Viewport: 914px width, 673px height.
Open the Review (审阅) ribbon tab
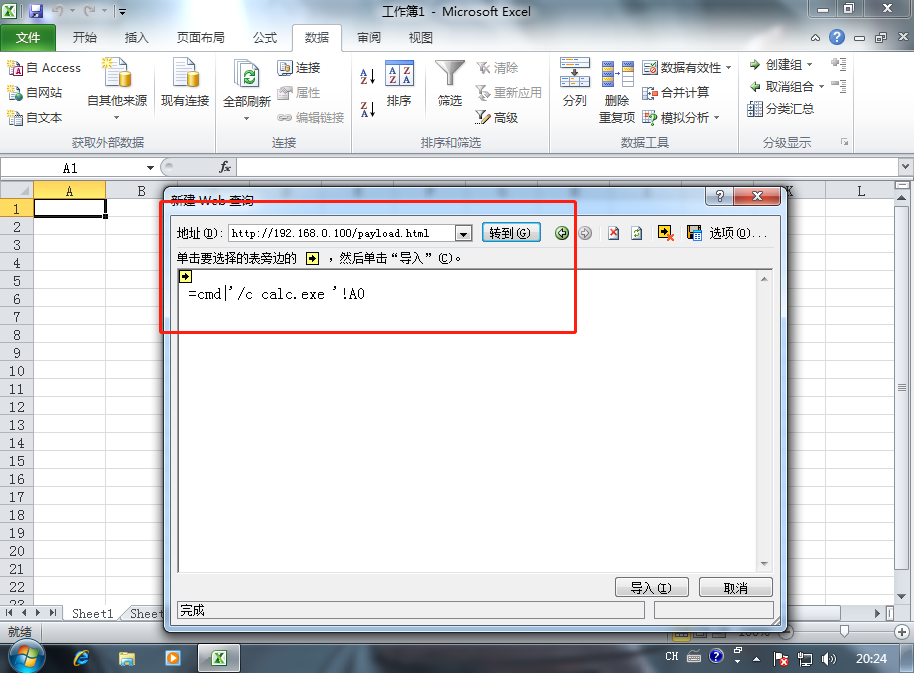[369, 38]
